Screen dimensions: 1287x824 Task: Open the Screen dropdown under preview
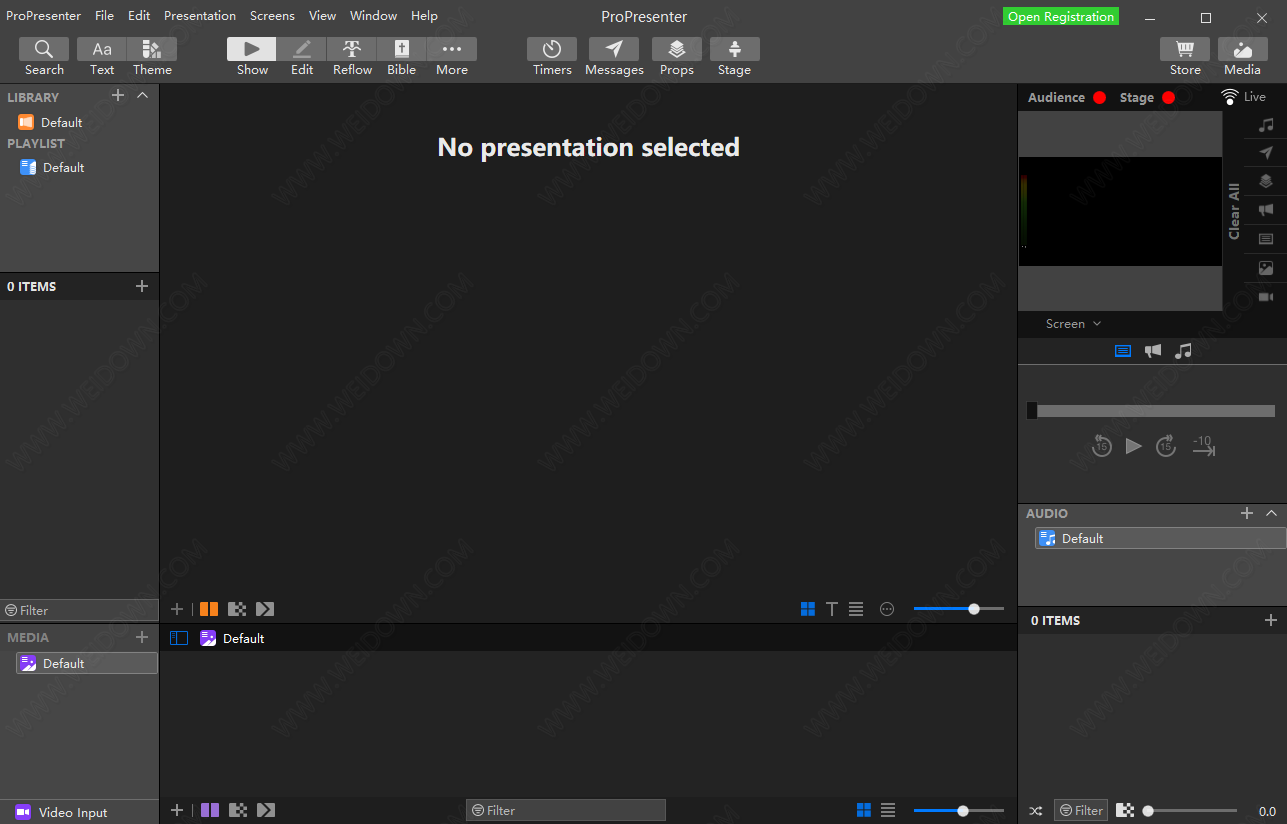pyautogui.click(x=1073, y=324)
